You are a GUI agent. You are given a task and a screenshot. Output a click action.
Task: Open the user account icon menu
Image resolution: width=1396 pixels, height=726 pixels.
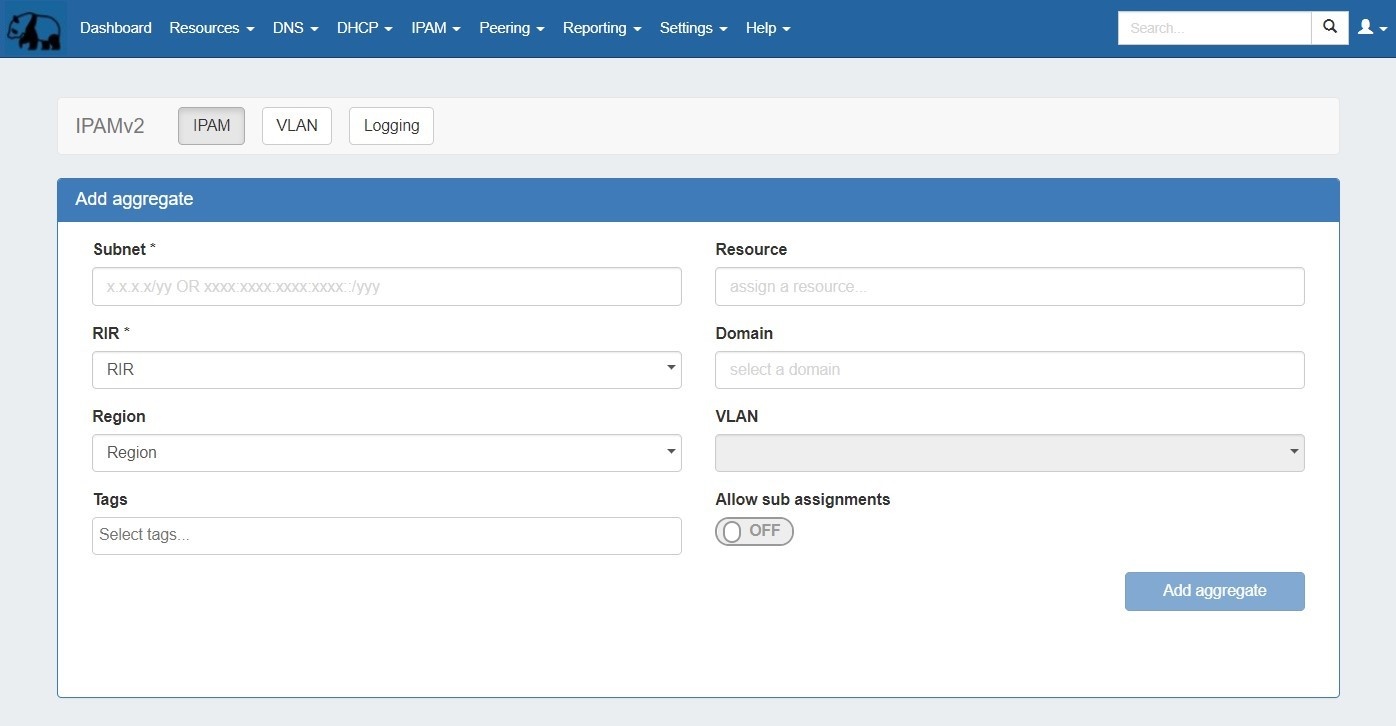1371,28
